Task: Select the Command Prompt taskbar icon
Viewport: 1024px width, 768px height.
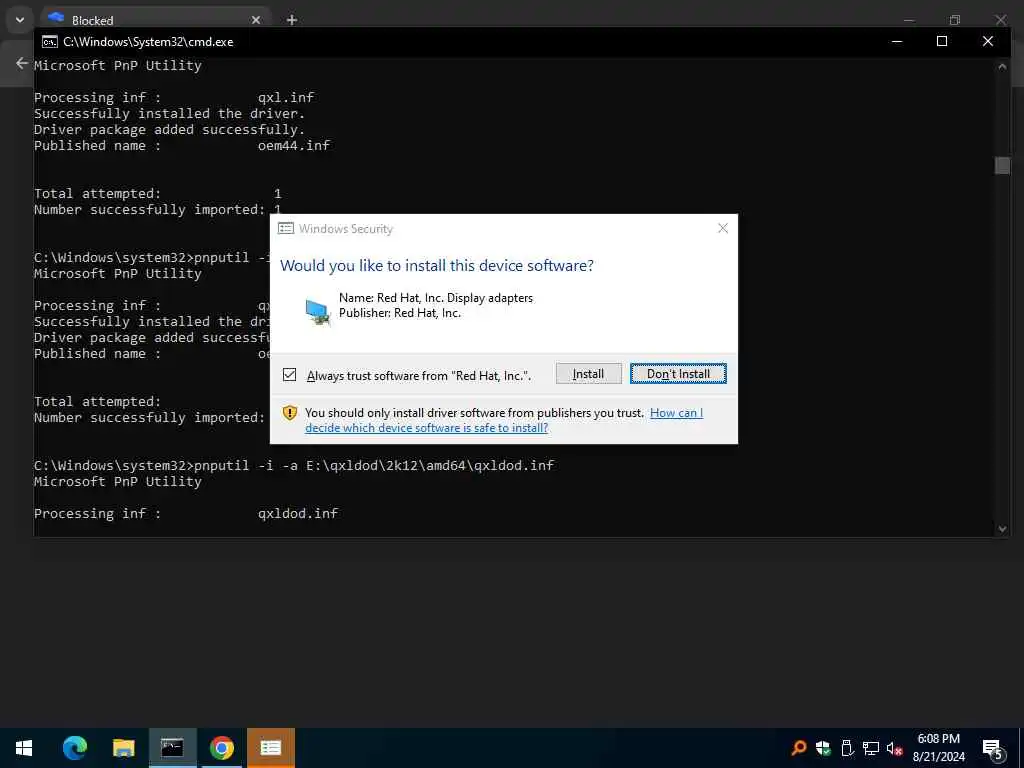Action: coord(172,748)
